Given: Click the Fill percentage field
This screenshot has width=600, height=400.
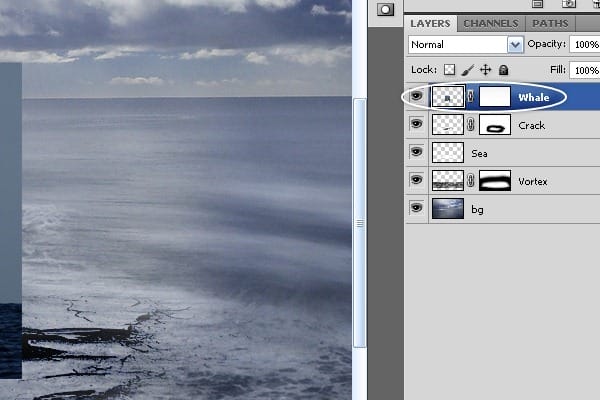Looking at the screenshot, I should coord(585,70).
